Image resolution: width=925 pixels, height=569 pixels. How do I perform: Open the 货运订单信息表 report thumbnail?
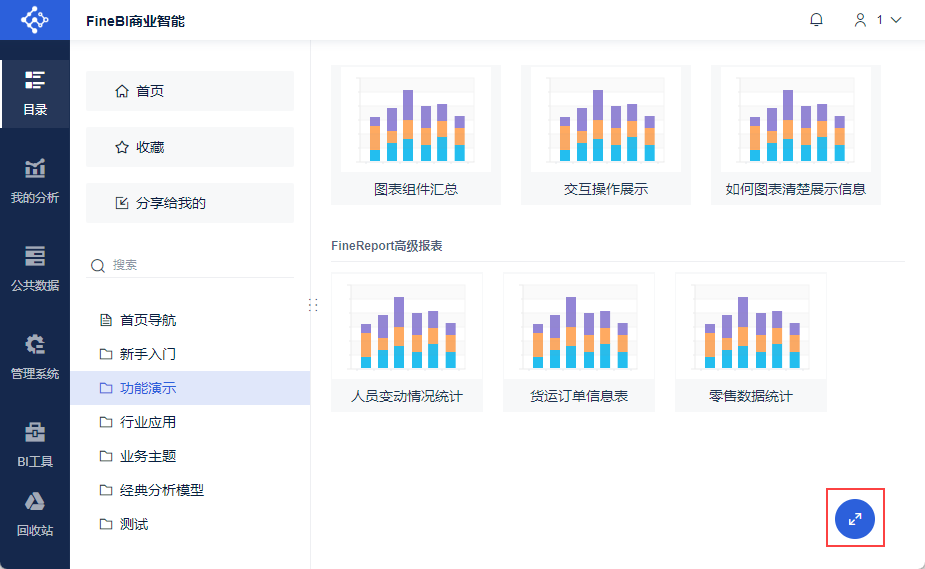tap(579, 342)
